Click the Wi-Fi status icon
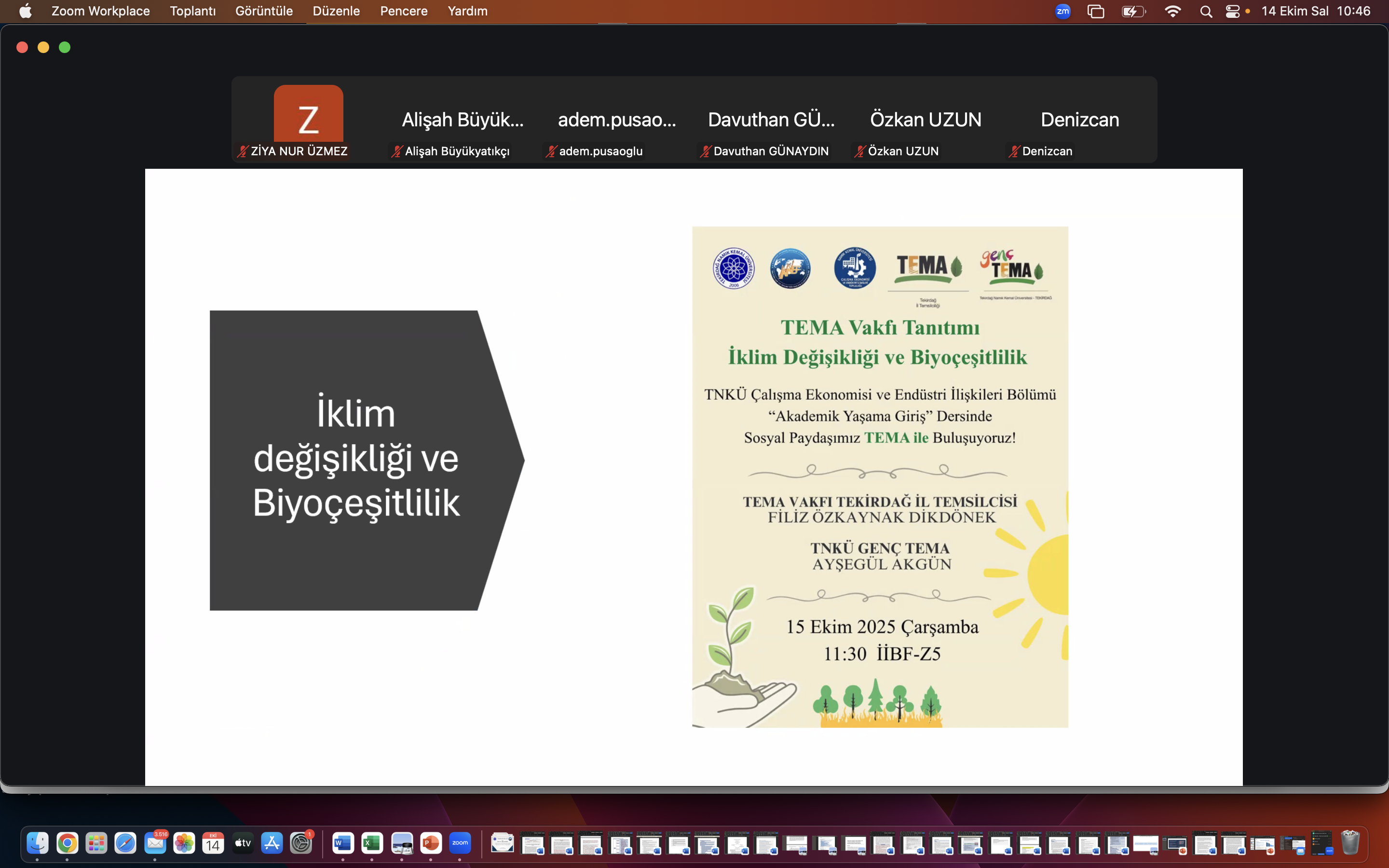Screen dimensions: 1389x868 pos(1172,12)
